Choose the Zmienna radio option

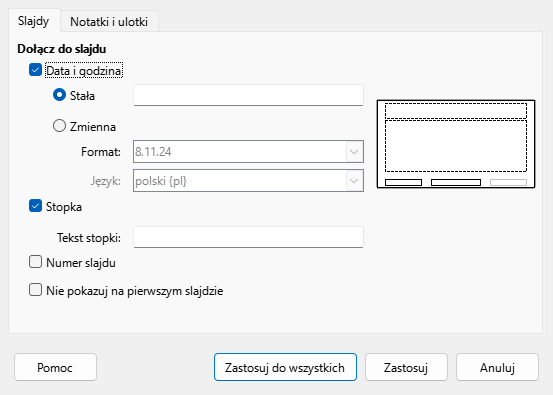pos(59,126)
